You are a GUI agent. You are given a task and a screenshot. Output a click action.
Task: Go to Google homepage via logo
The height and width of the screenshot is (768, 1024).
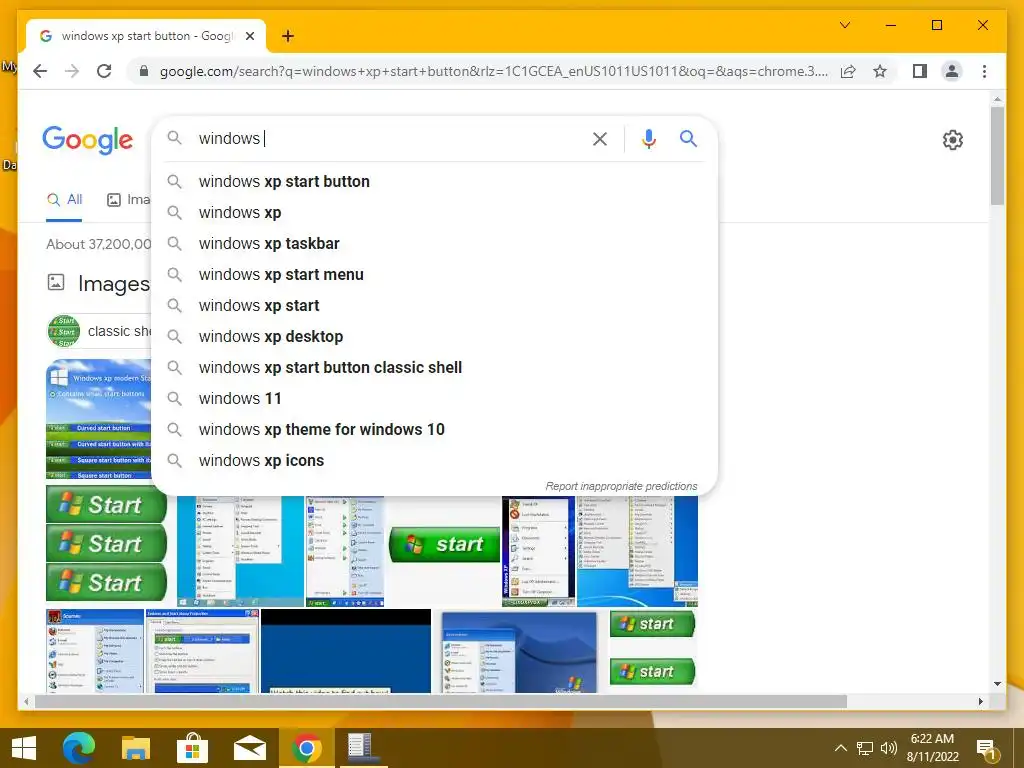88,140
